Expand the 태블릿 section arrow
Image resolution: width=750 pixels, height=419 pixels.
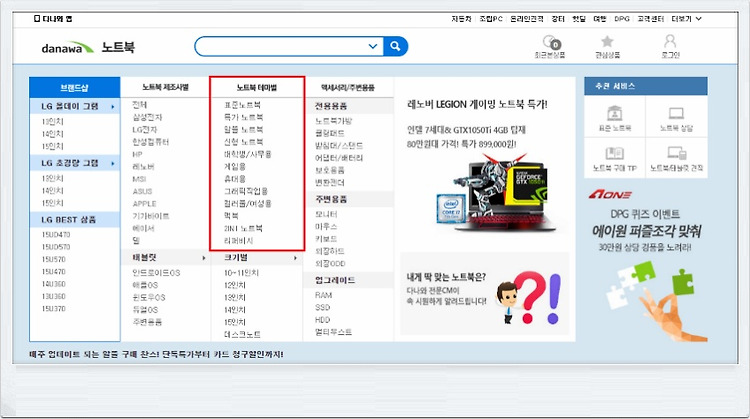pos(204,258)
